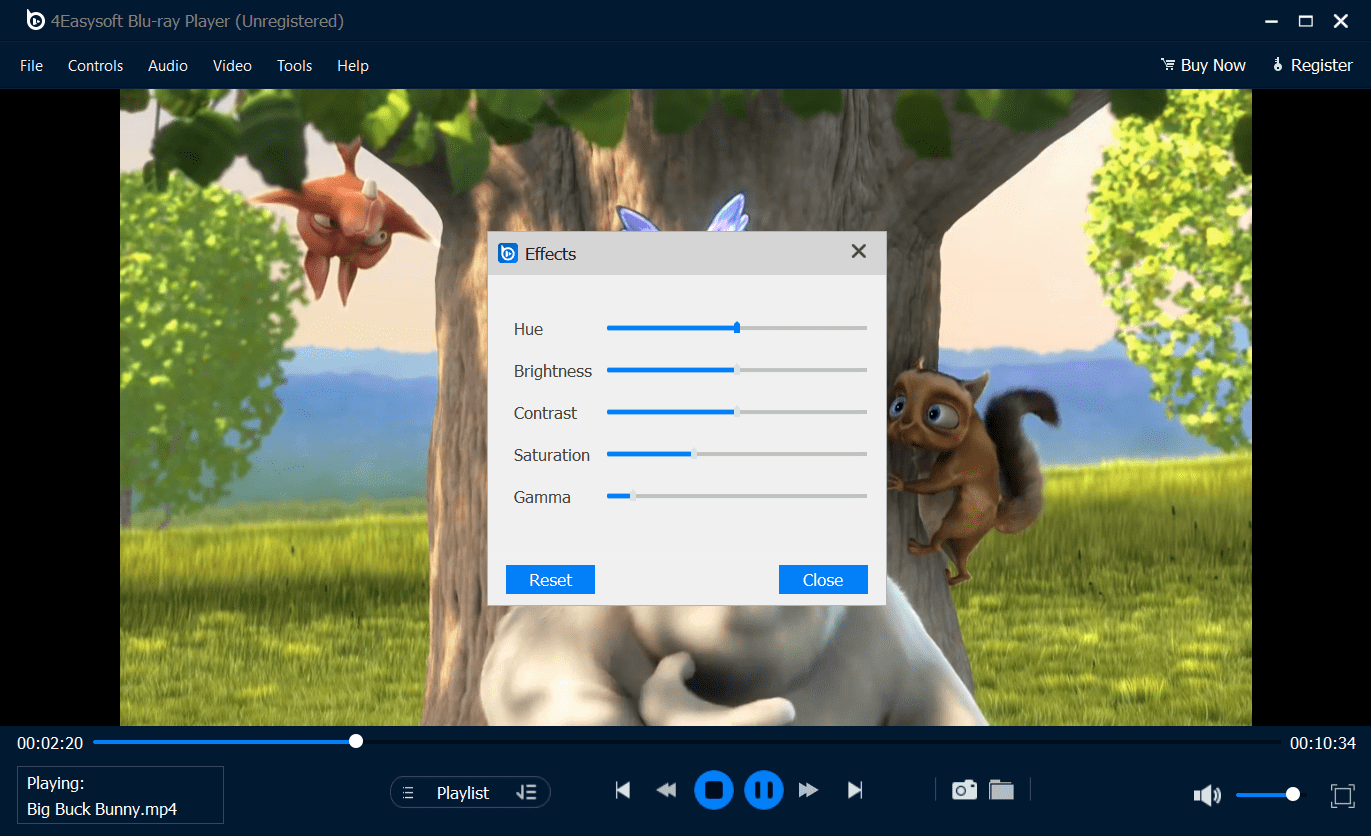Close the Blu-ray Player window
The width and height of the screenshot is (1371, 836).
tap(1341, 21)
